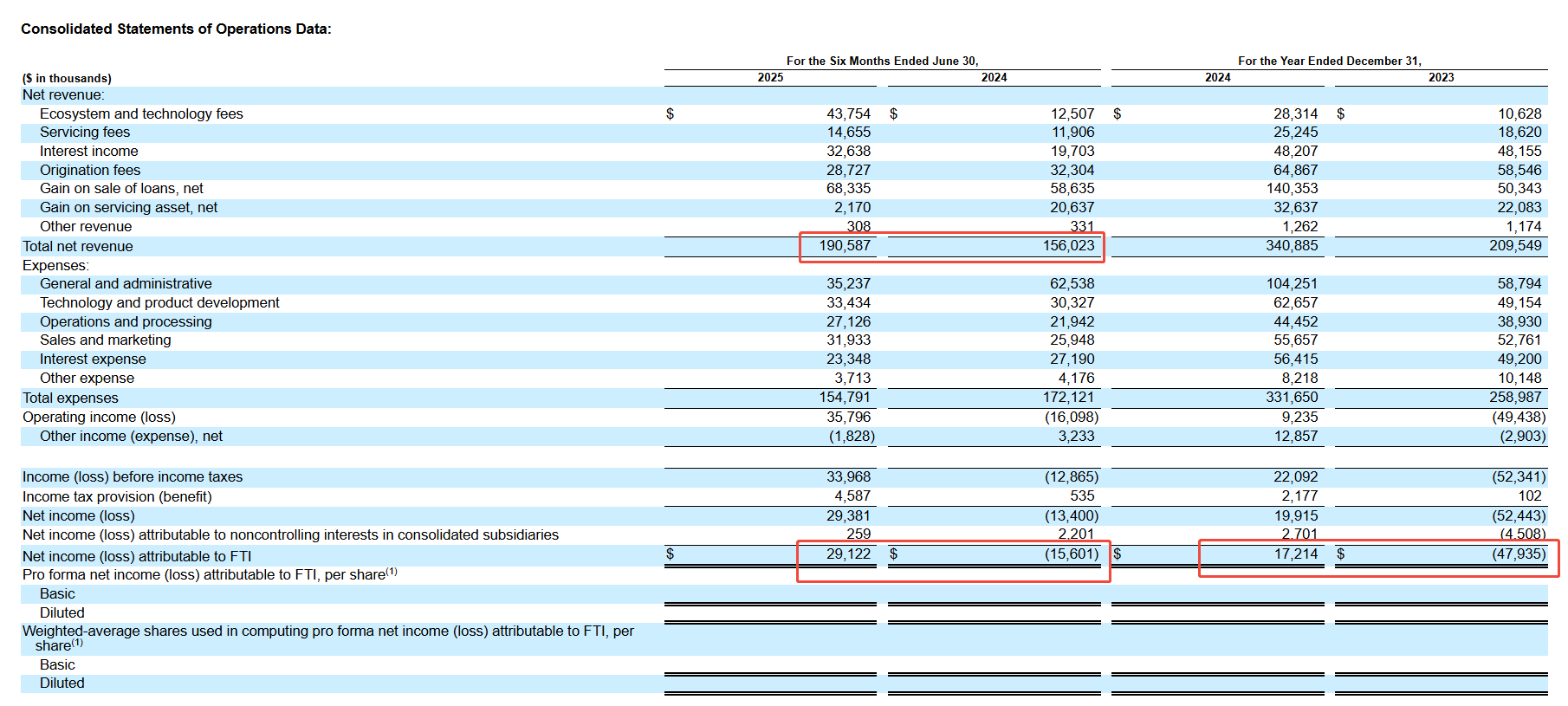Click the "For the Six Months Ended June 30" header
This screenshot has height=706, width=1568.
click(x=882, y=61)
